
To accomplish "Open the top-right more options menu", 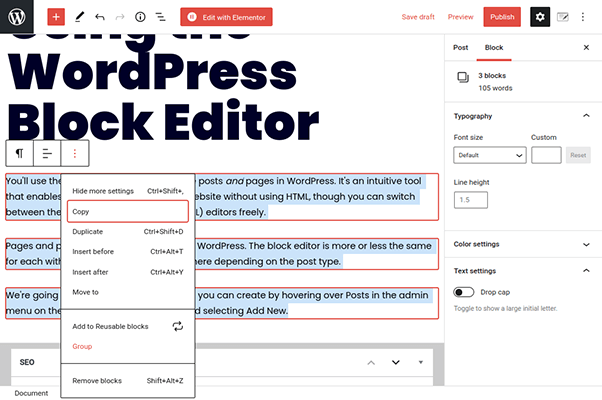I will [583, 17].
